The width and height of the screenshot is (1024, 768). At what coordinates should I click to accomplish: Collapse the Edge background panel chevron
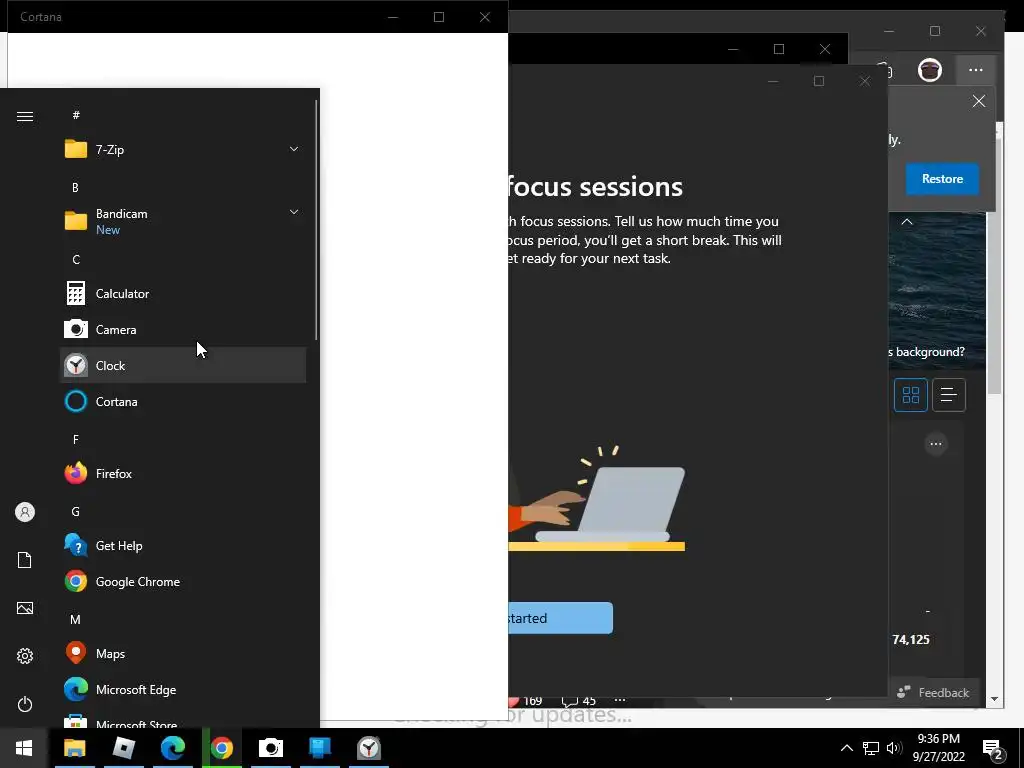[907, 222]
